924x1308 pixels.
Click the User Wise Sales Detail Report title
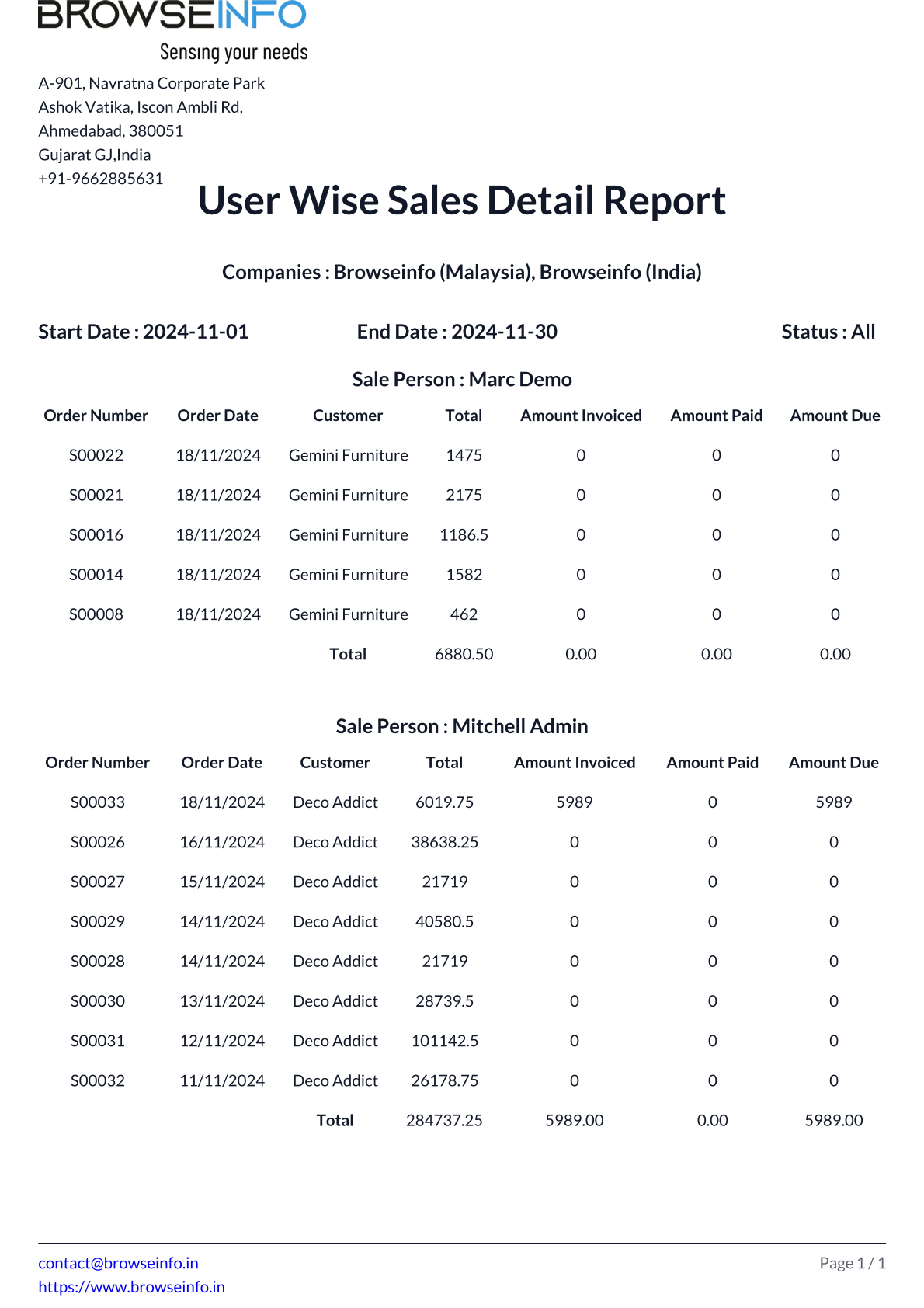pos(461,200)
